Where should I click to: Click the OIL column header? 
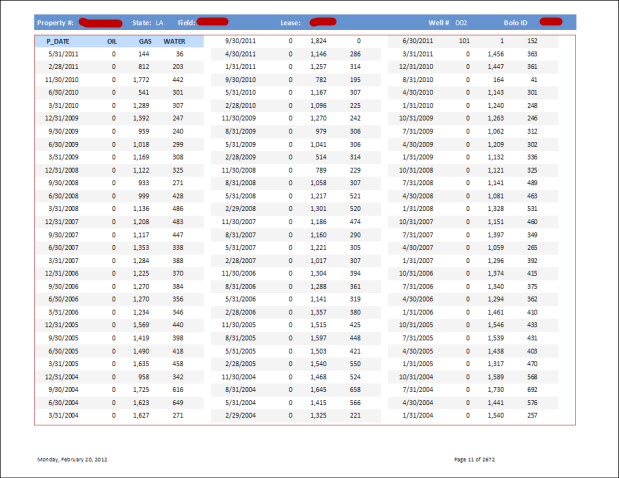point(112,41)
